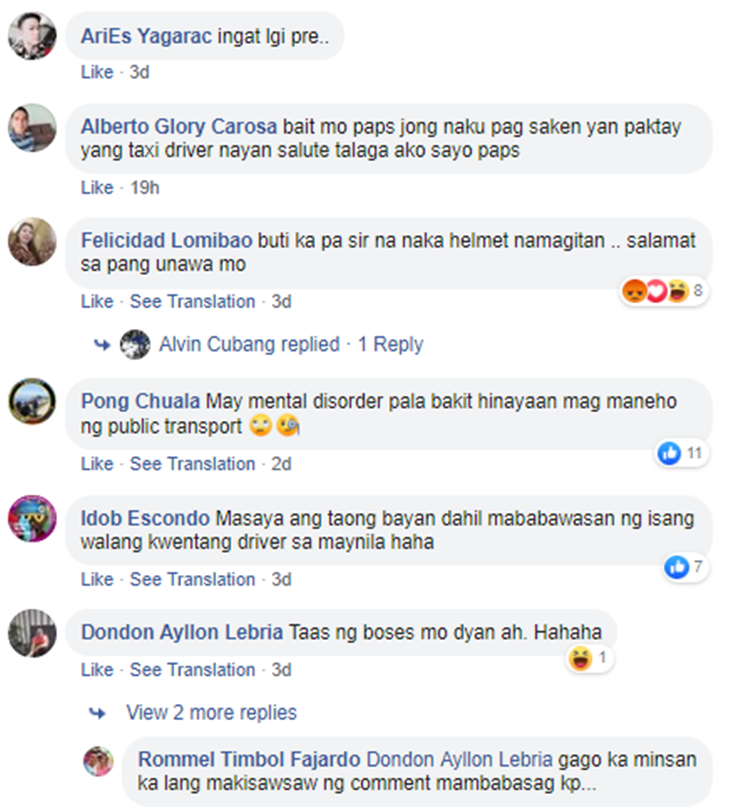Image resolution: width=750 pixels, height=807 pixels.
Task: Open Alberto Glory Carosa's profile picture
Action: pos(32,128)
